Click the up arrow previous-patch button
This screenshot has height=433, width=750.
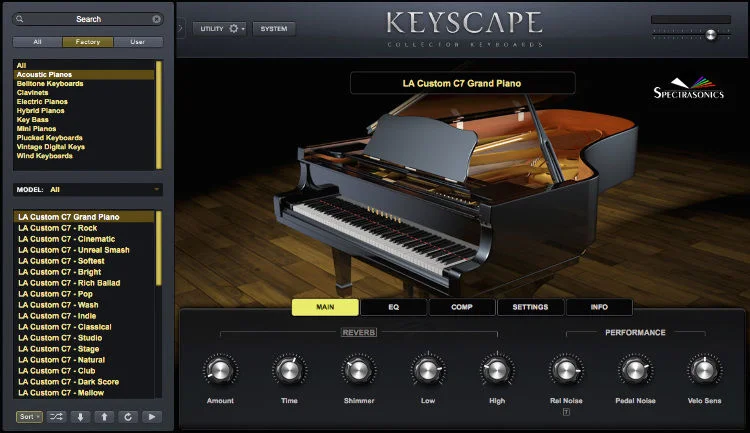coord(104,416)
